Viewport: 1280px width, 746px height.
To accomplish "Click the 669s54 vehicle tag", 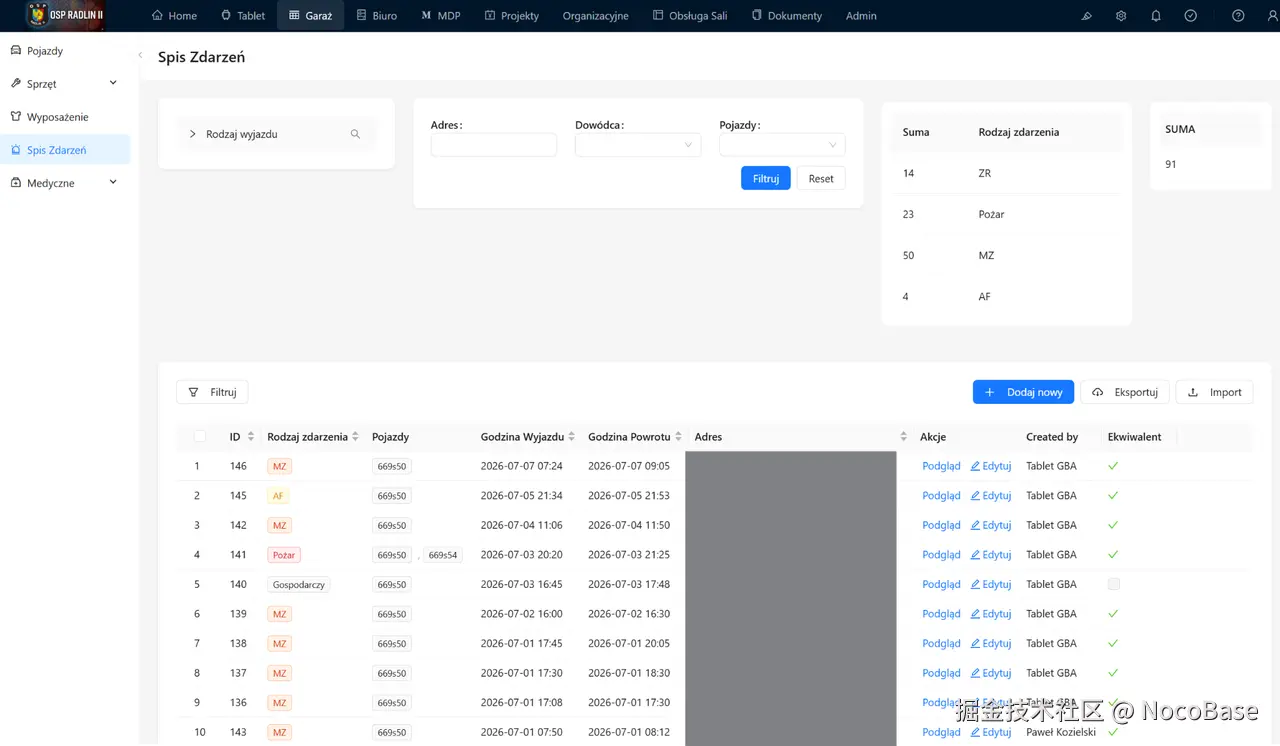I will tap(443, 555).
